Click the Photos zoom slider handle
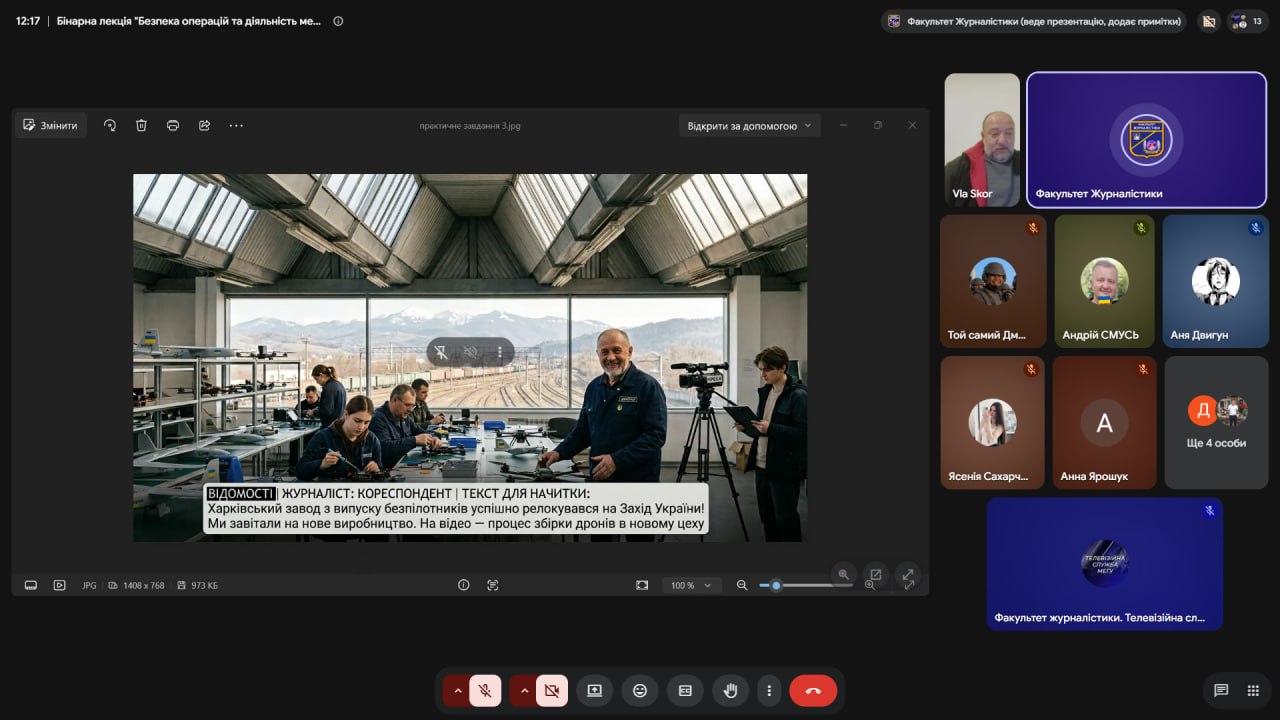 point(776,585)
